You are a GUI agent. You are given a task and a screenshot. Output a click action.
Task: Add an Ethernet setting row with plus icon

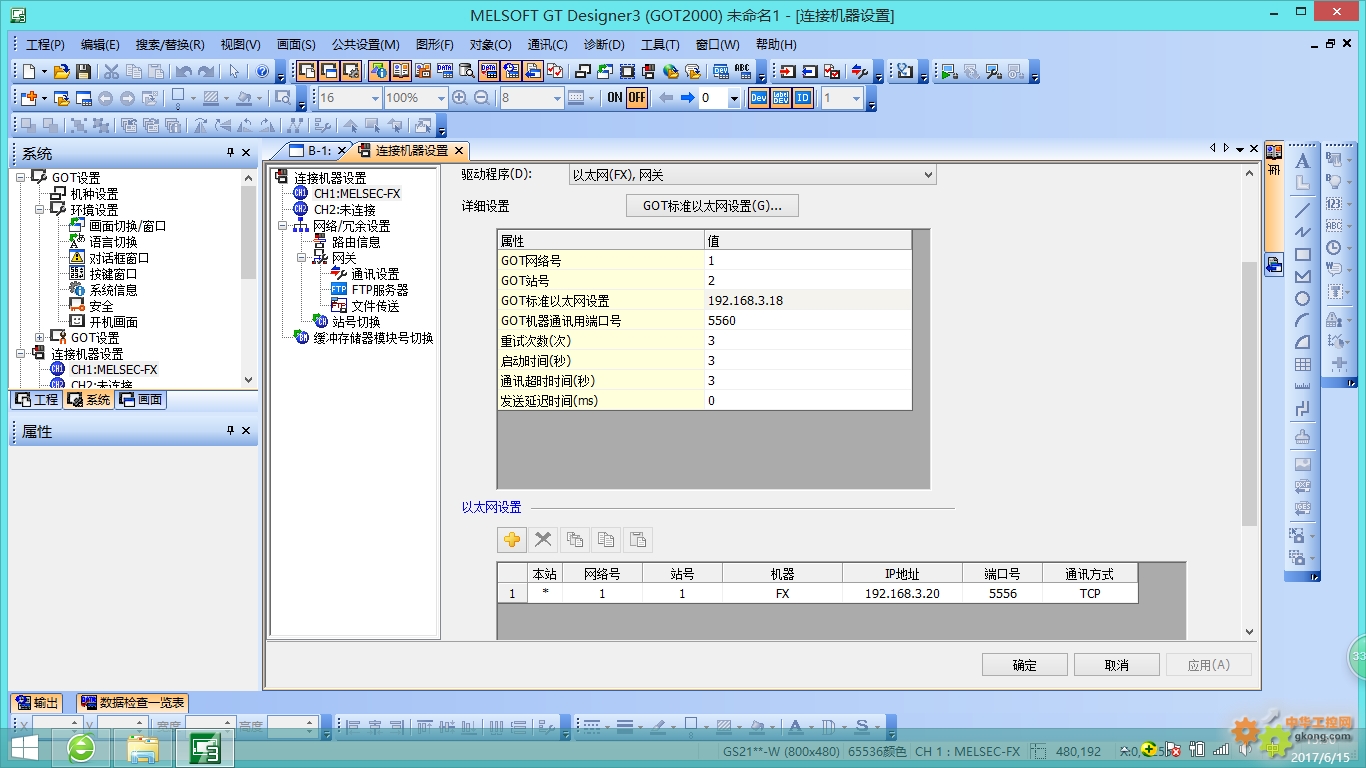(512, 540)
